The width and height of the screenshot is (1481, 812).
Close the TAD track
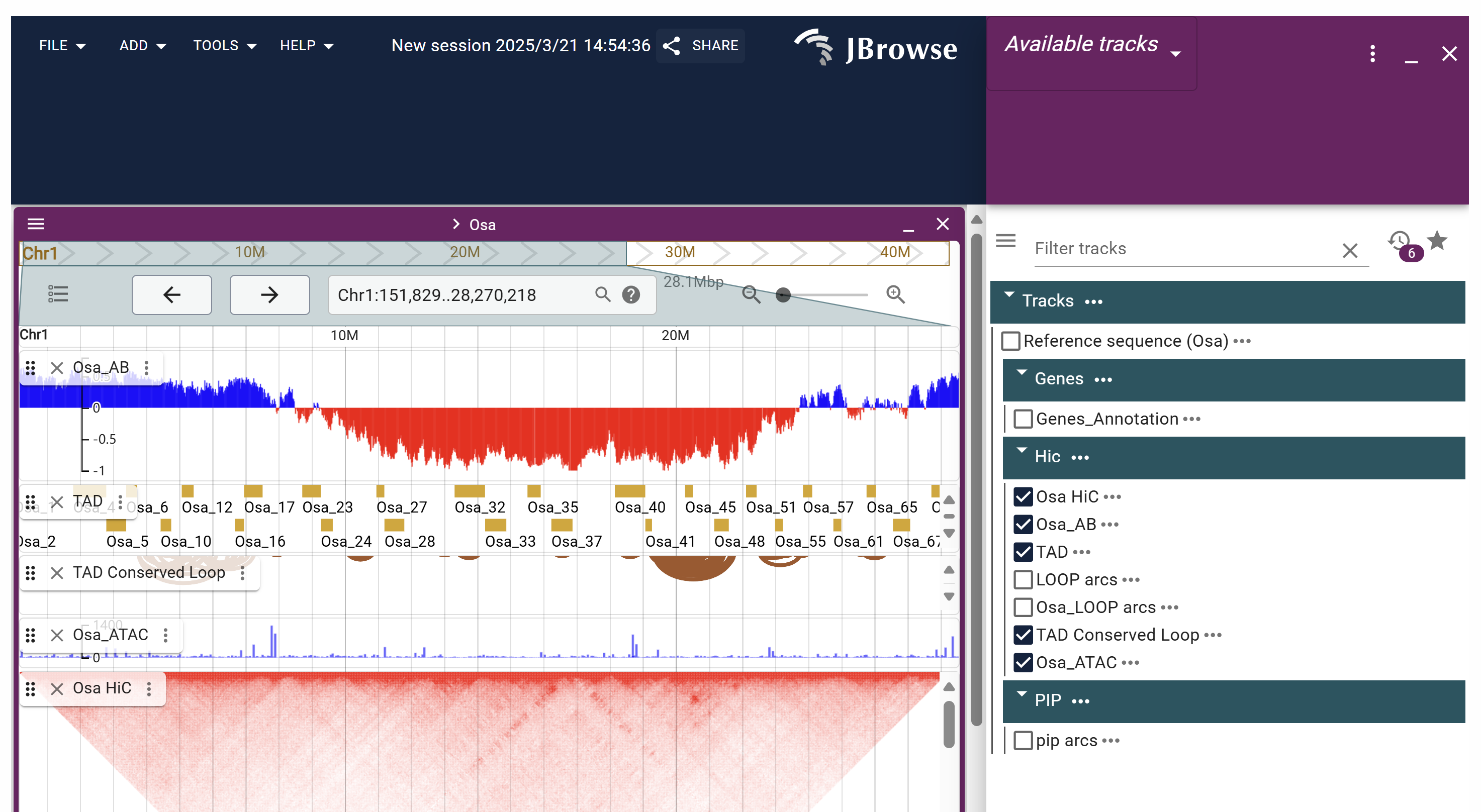pyautogui.click(x=56, y=502)
